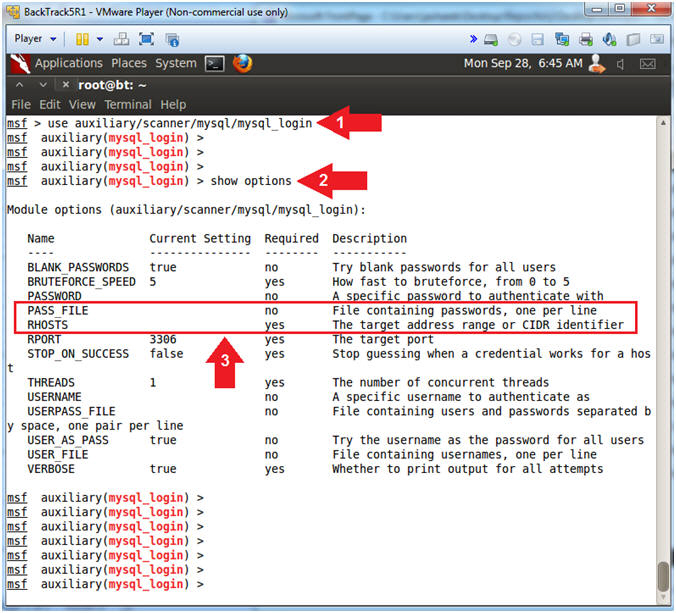Maximize the VMware Player window
The height and width of the screenshot is (613, 676).
[620, 8]
